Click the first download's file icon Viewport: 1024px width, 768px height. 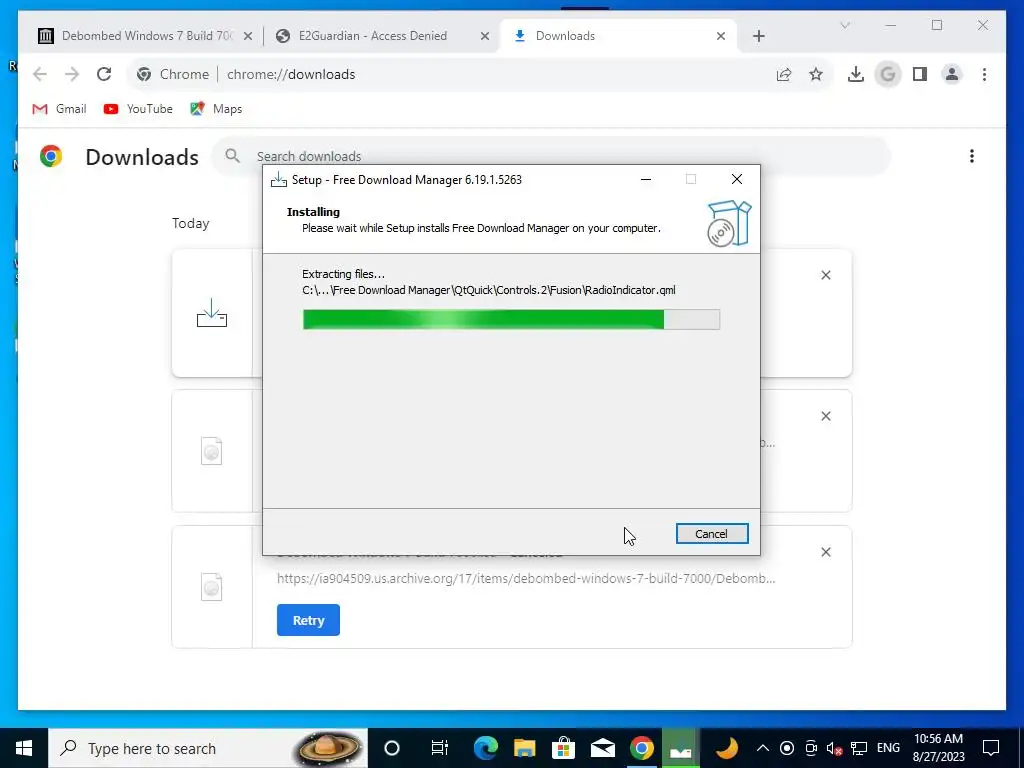click(212, 313)
